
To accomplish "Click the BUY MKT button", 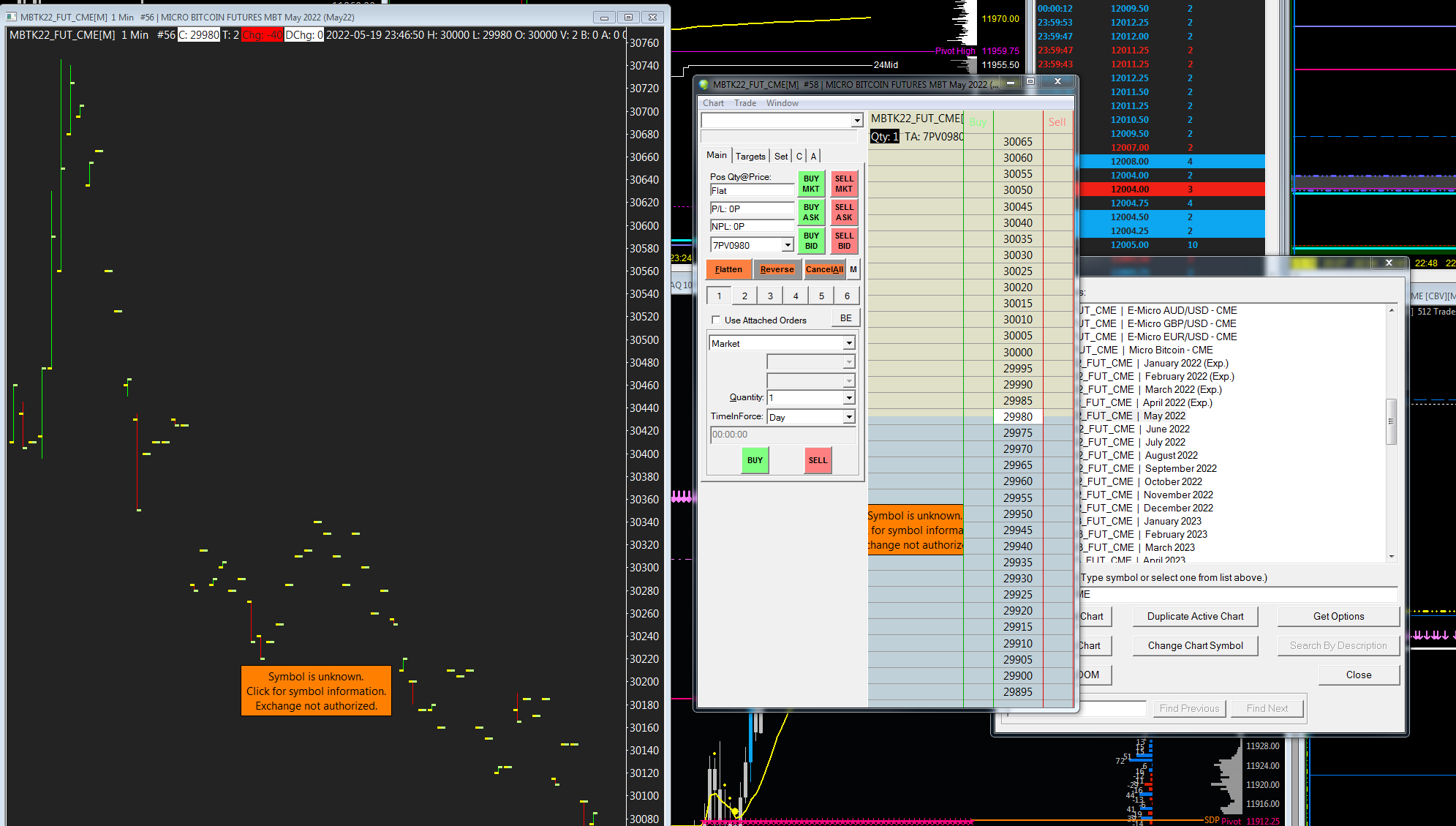I will (811, 184).
